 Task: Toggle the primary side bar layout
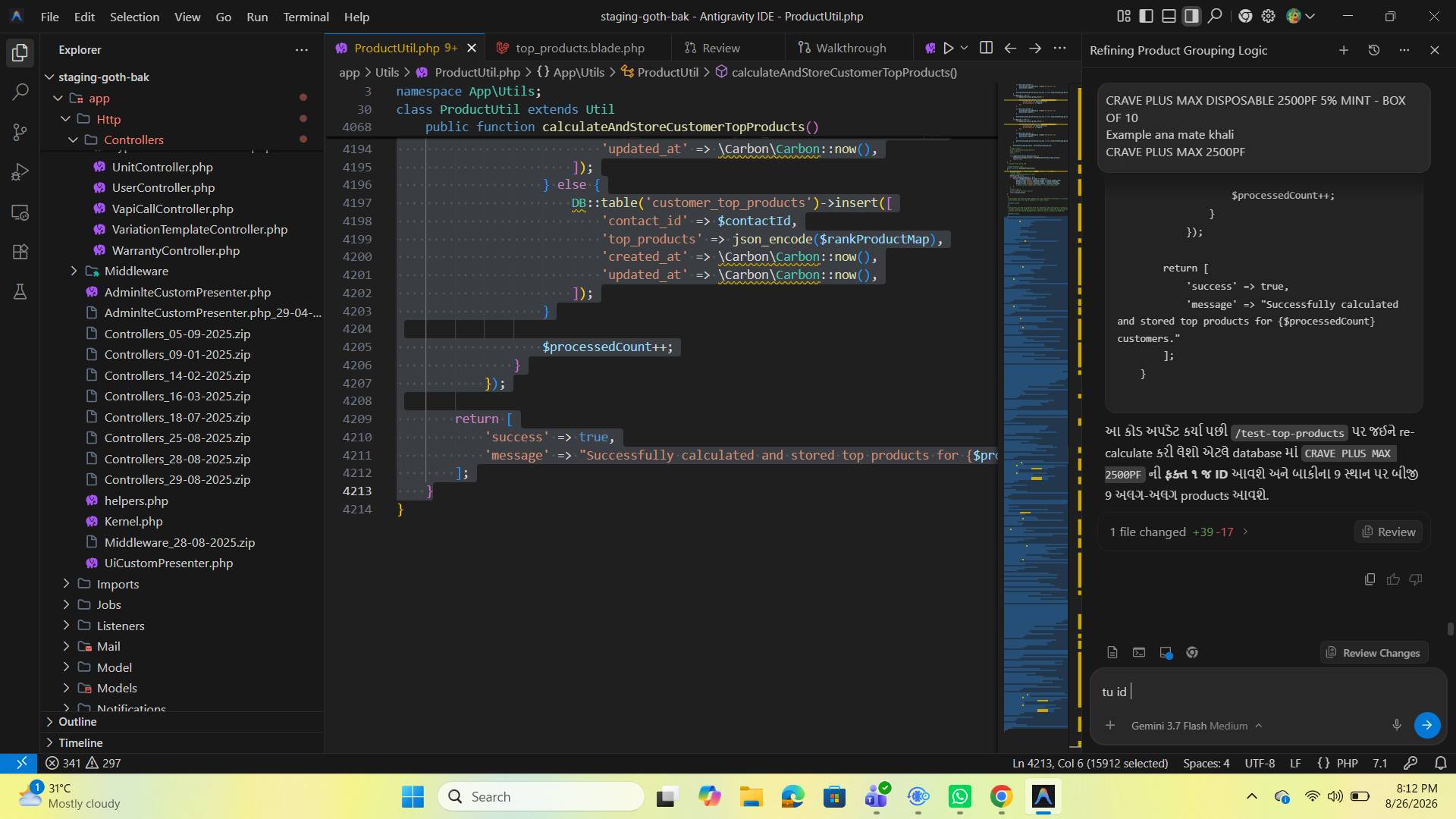[x=1146, y=16]
